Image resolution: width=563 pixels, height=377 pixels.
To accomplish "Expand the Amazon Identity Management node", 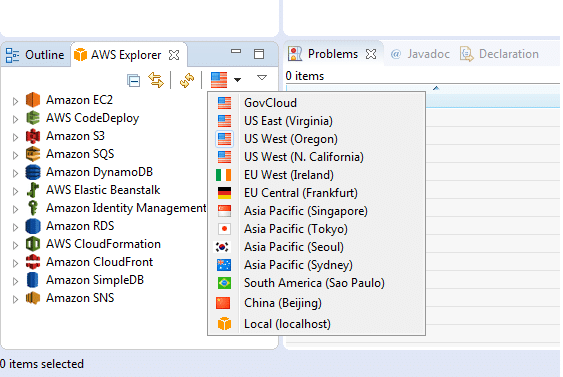I will [15, 209].
